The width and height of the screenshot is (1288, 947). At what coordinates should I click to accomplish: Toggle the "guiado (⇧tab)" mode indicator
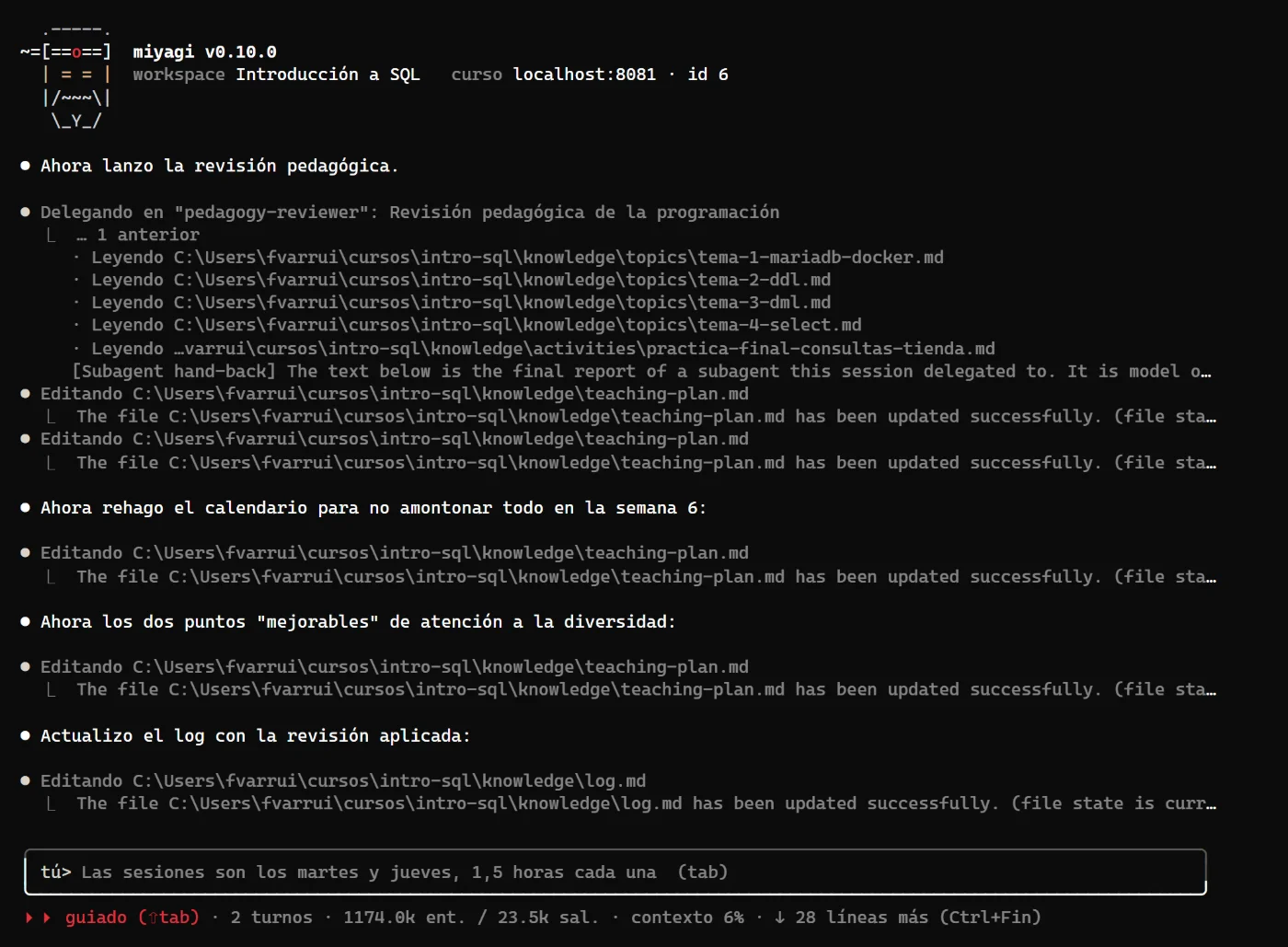(x=132, y=918)
